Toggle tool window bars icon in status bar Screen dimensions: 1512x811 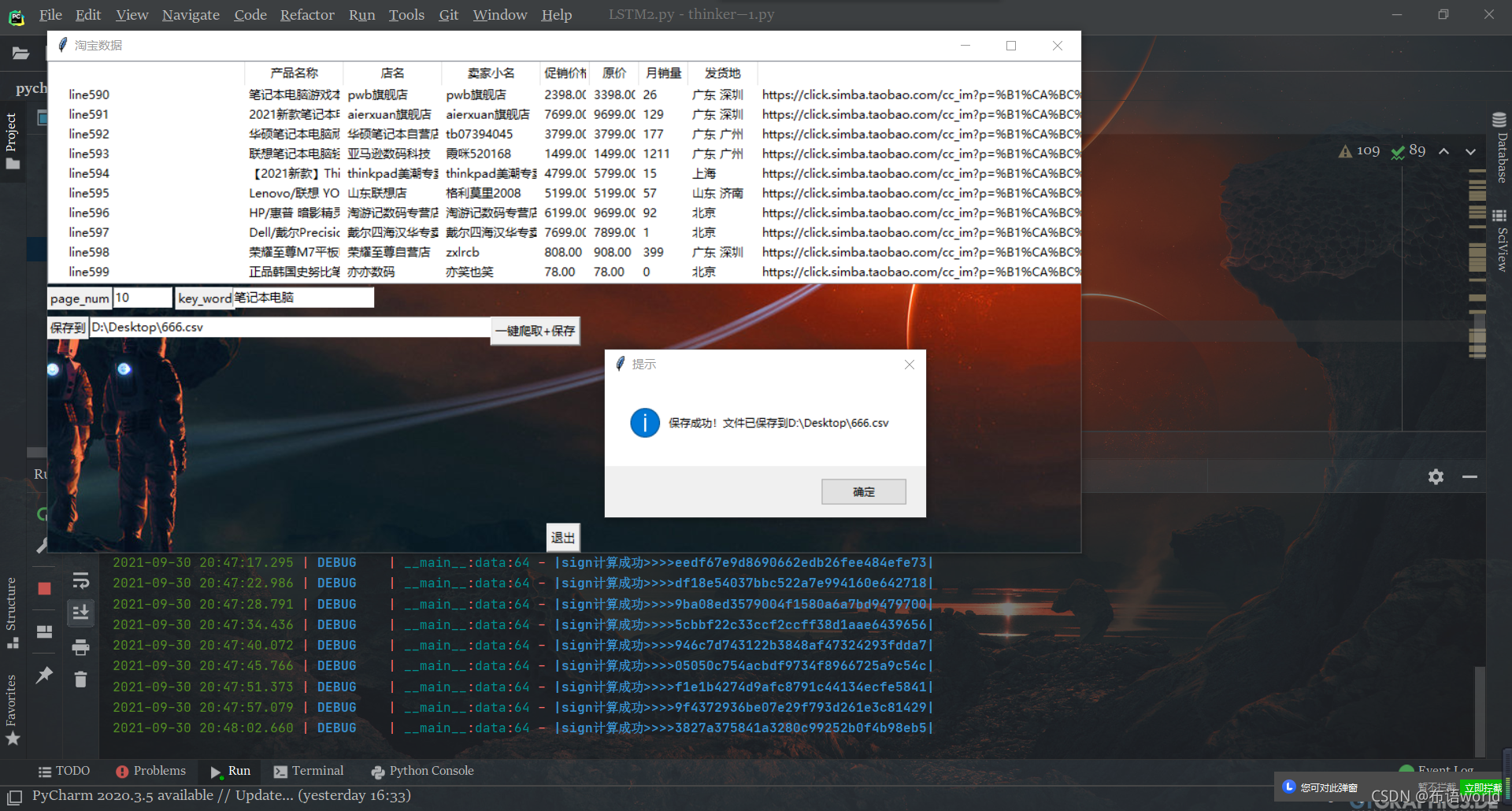click(15, 796)
